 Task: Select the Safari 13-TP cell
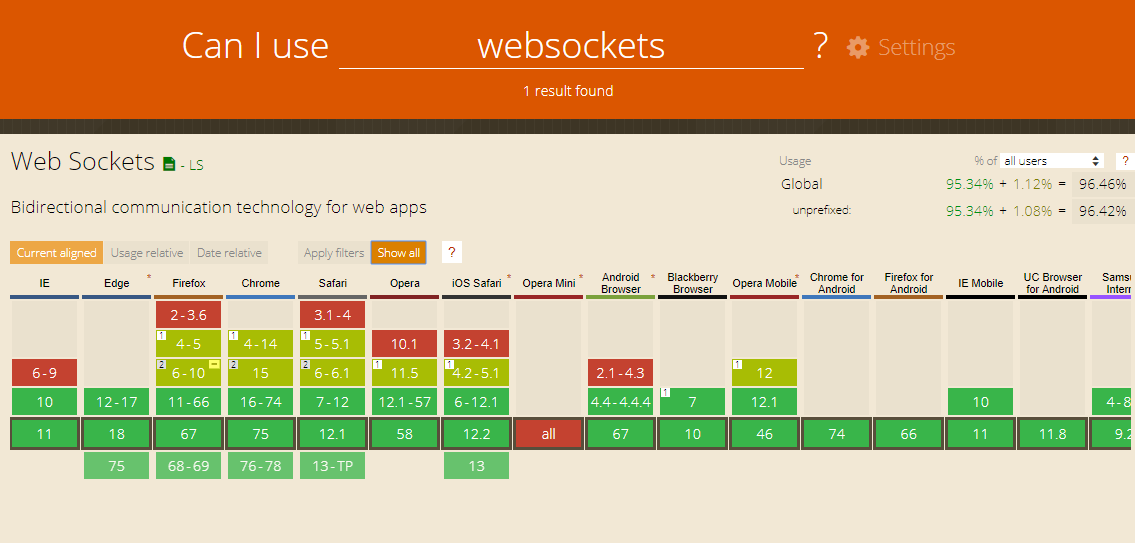(x=332, y=466)
